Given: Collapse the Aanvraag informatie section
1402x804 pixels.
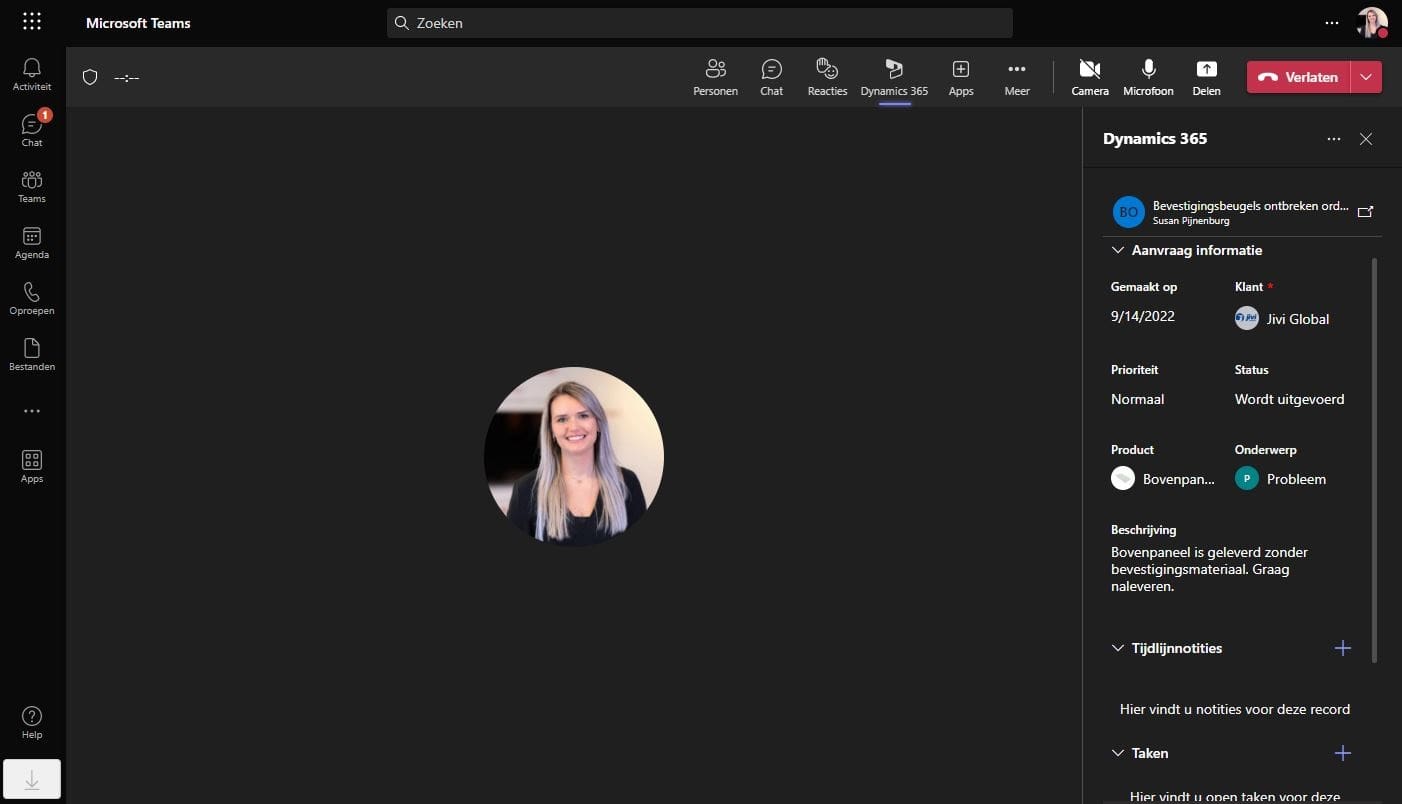Looking at the screenshot, I should (1118, 250).
